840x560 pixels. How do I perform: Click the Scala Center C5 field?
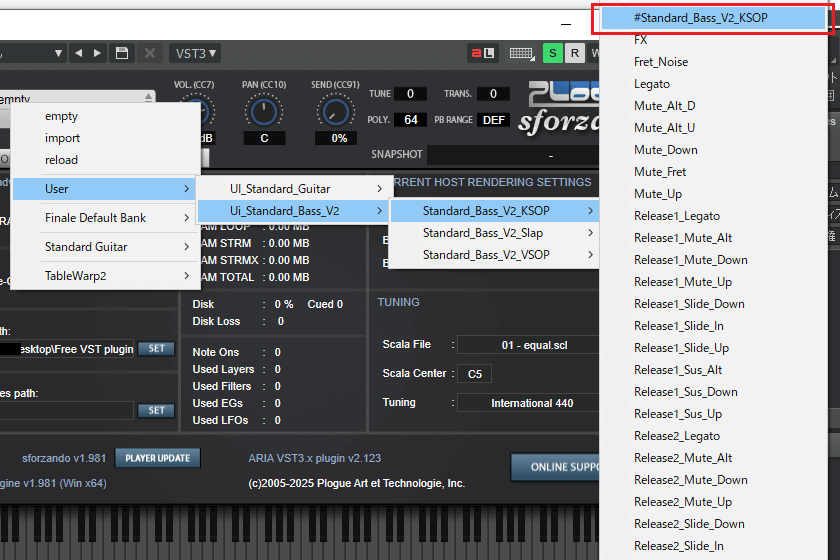point(475,374)
